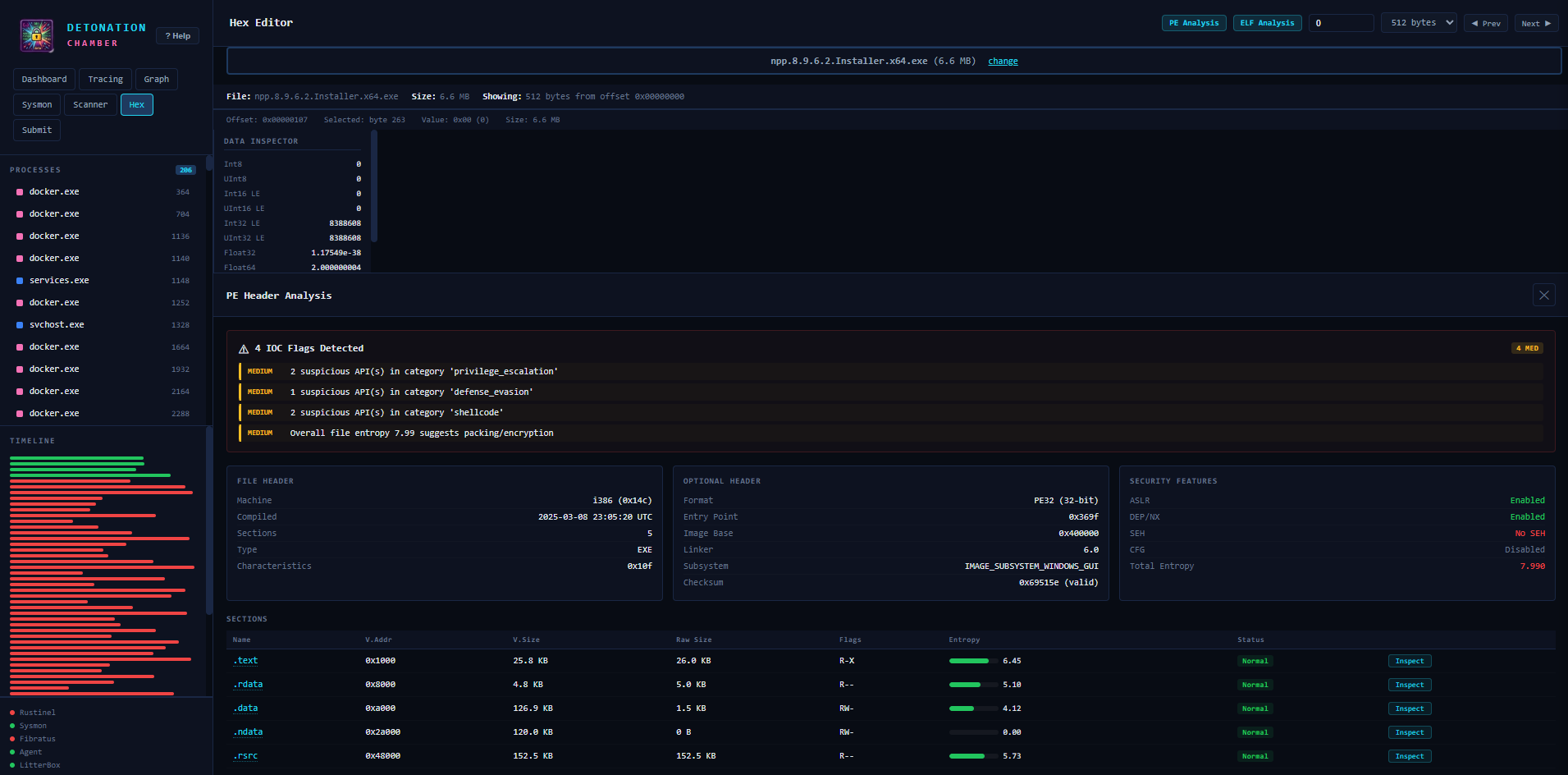This screenshot has width=1568, height=775.
Task: Click the Checksum value 0x69515e
Action: pyautogui.click(x=1058, y=583)
